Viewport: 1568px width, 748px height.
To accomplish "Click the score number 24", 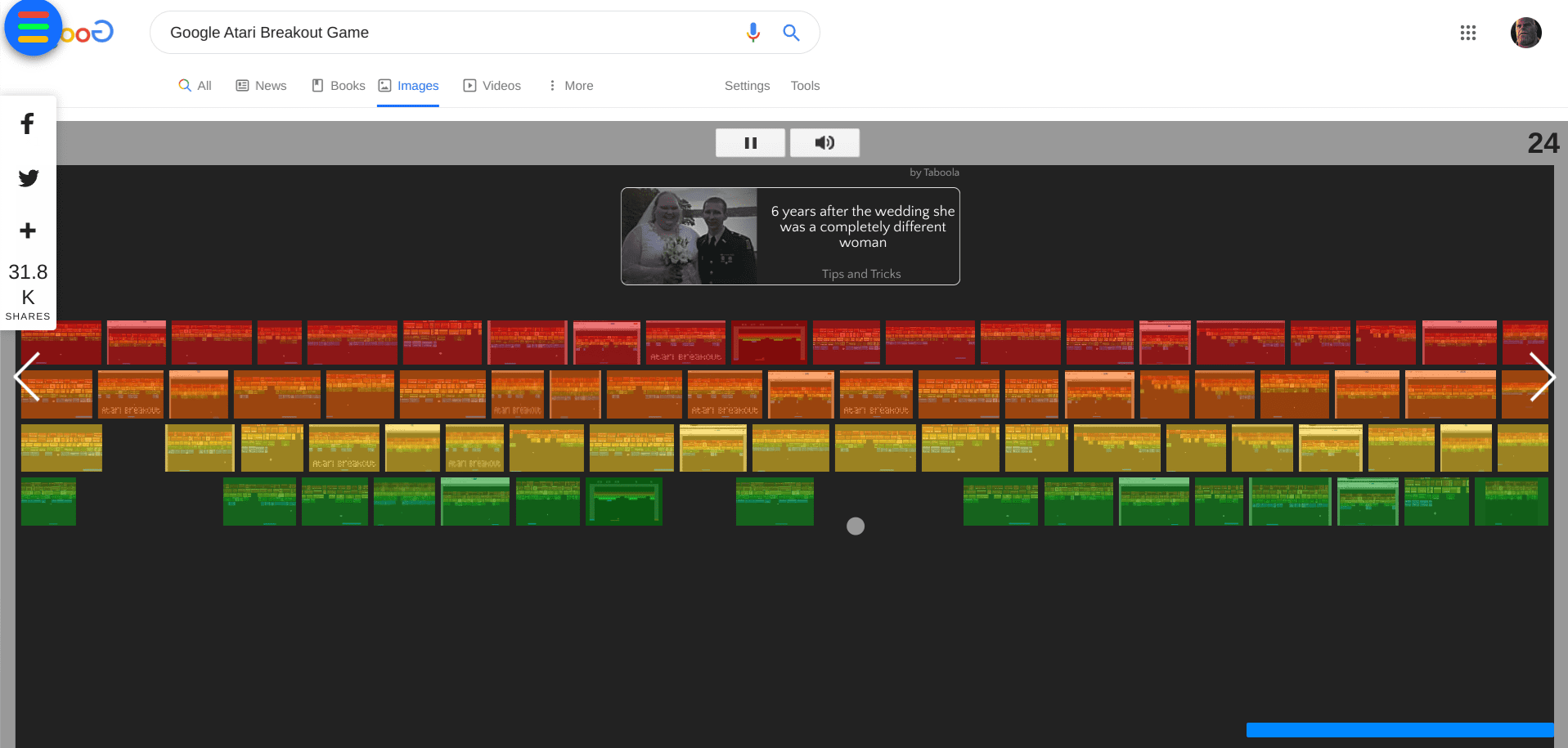I will point(1543,144).
